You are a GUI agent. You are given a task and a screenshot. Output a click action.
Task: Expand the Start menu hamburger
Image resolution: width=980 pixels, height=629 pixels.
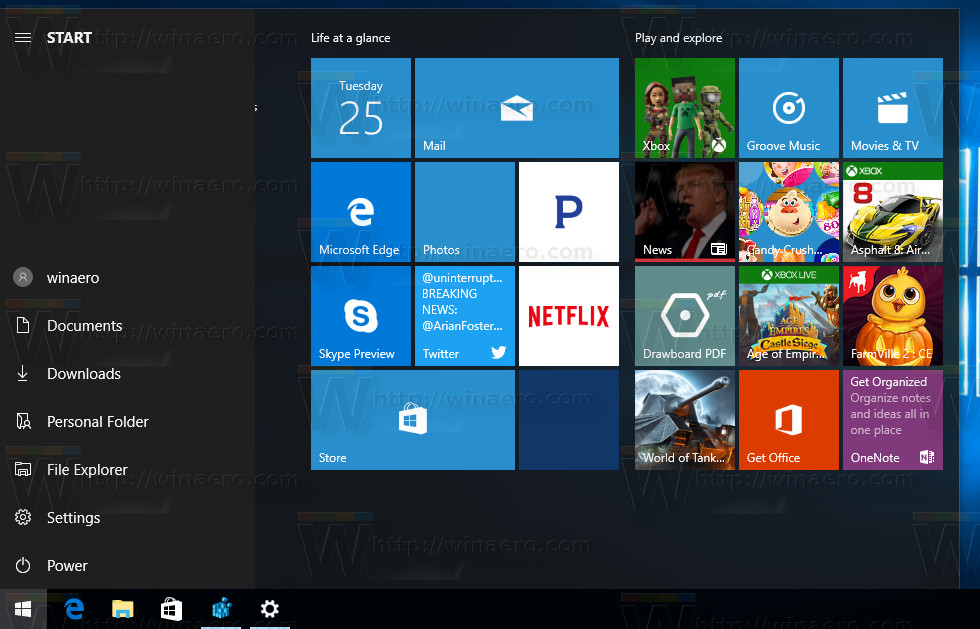tap(22, 37)
